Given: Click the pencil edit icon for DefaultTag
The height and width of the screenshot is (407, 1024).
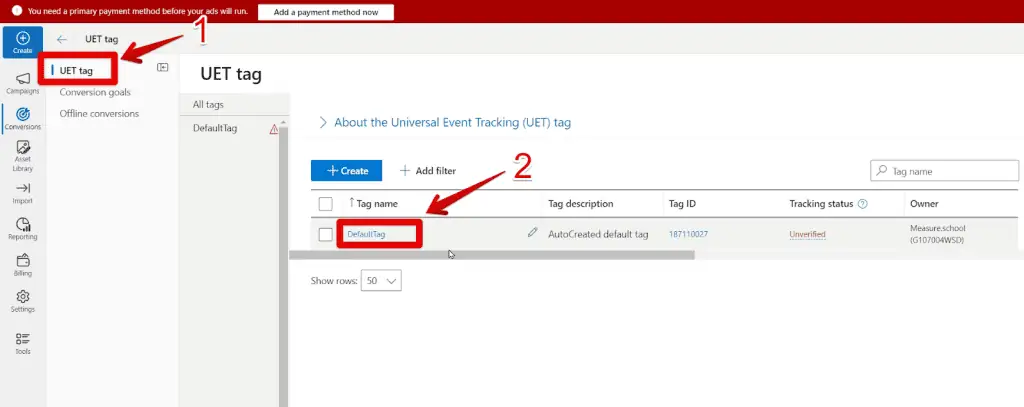Looking at the screenshot, I should [532, 232].
